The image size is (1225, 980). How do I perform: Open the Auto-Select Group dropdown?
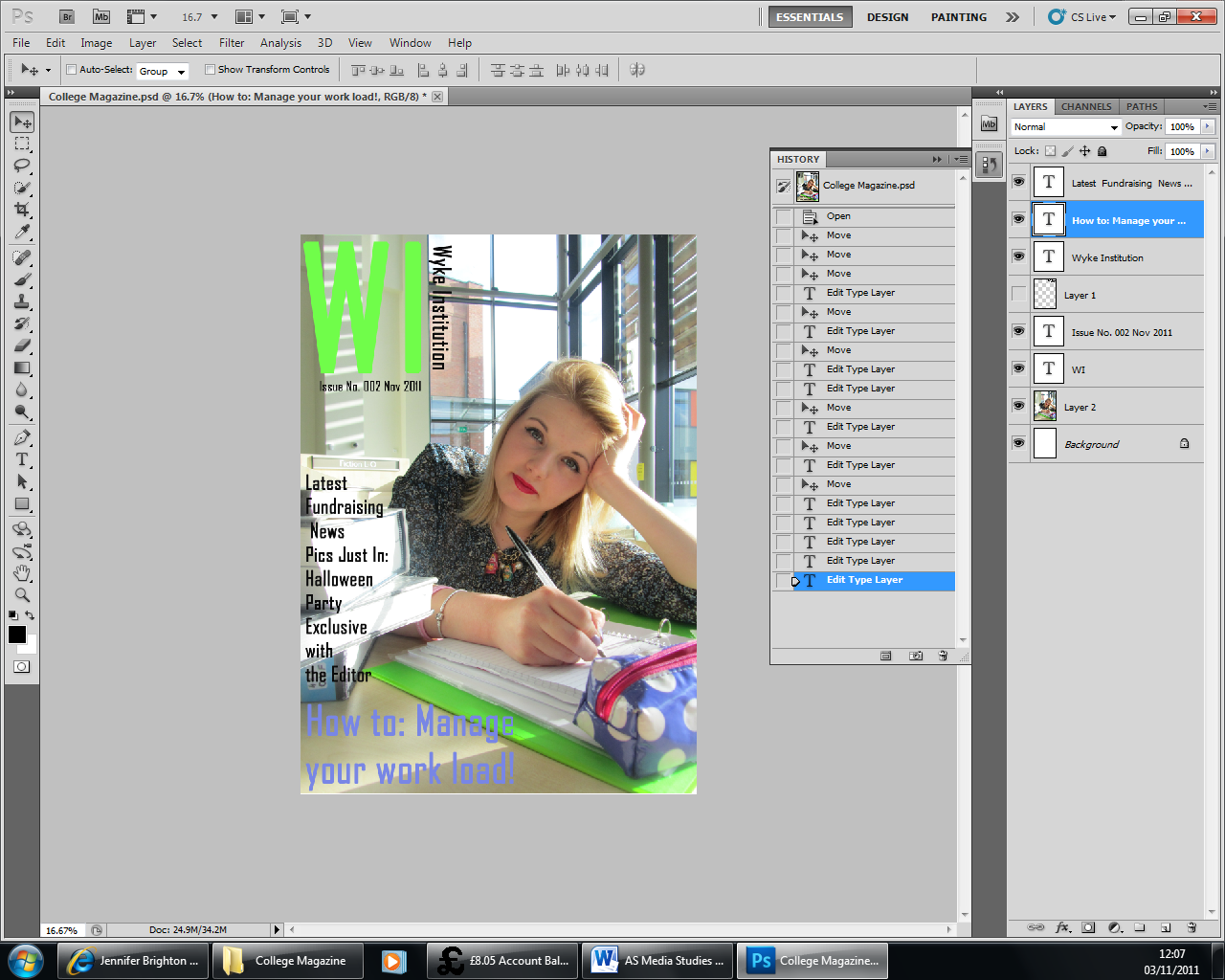tap(183, 70)
